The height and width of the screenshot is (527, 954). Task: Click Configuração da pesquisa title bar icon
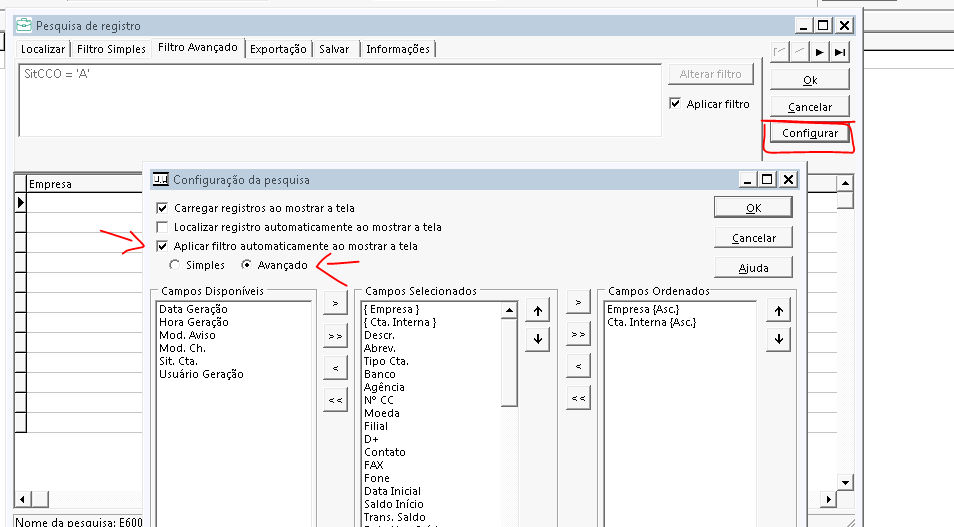click(160, 179)
